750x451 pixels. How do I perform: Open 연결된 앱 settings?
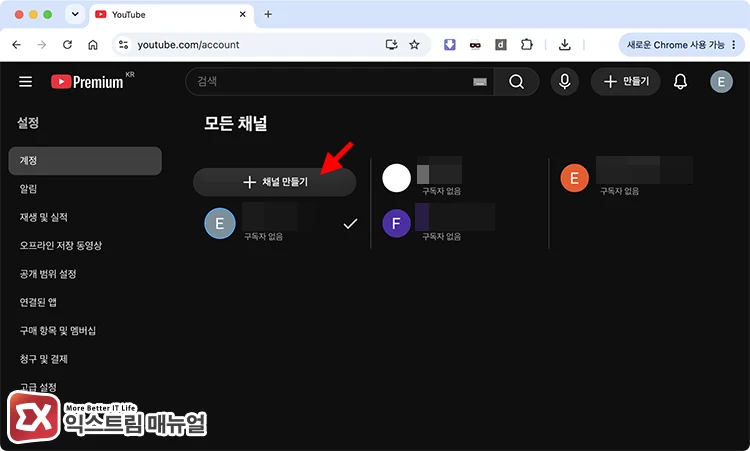(x=38, y=302)
